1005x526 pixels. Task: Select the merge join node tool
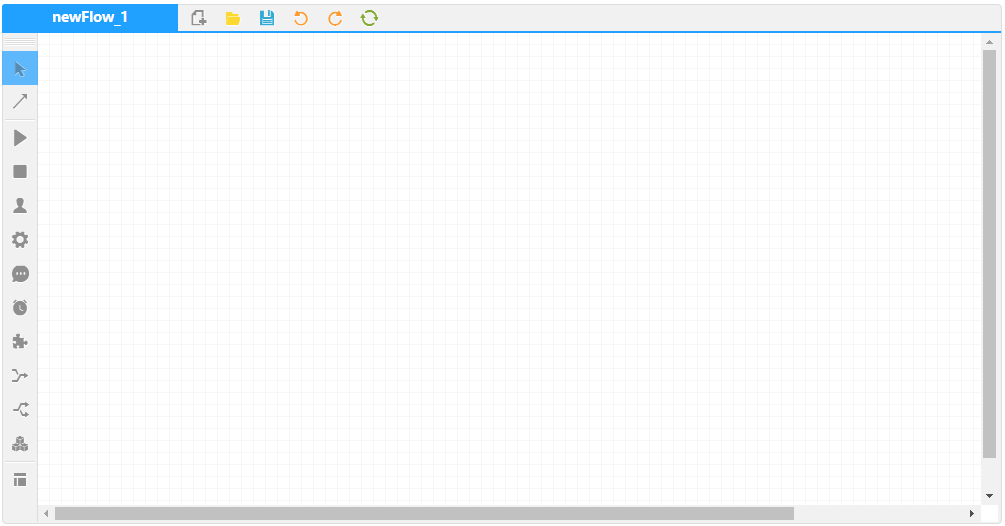[20, 376]
